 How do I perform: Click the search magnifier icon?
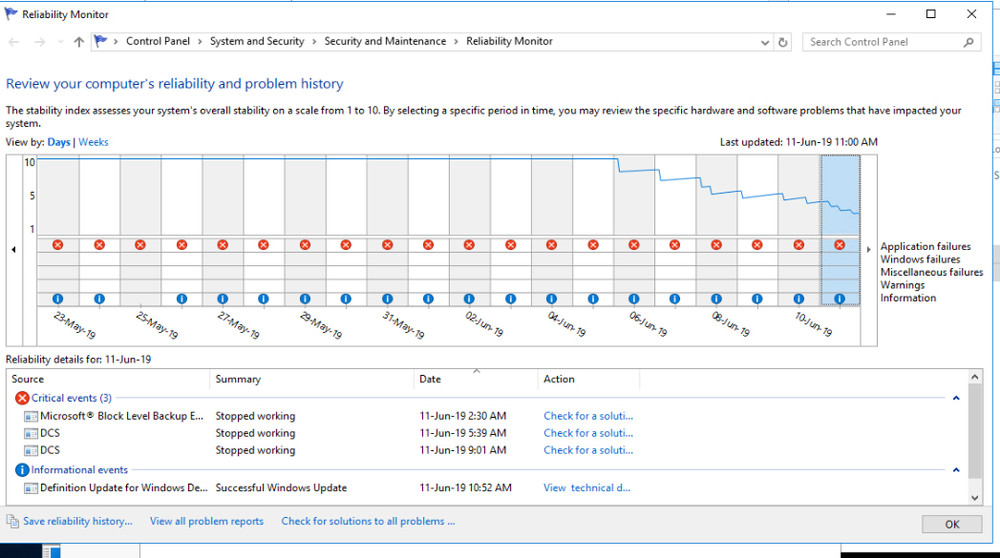pyautogui.click(x=968, y=42)
